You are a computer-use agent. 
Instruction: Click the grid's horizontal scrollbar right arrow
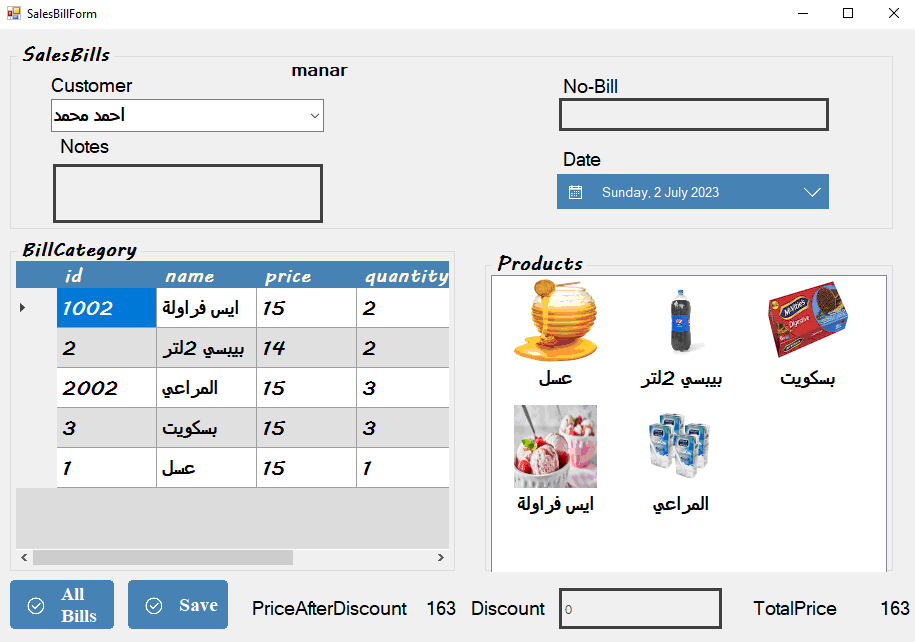(x=440, y=557)
